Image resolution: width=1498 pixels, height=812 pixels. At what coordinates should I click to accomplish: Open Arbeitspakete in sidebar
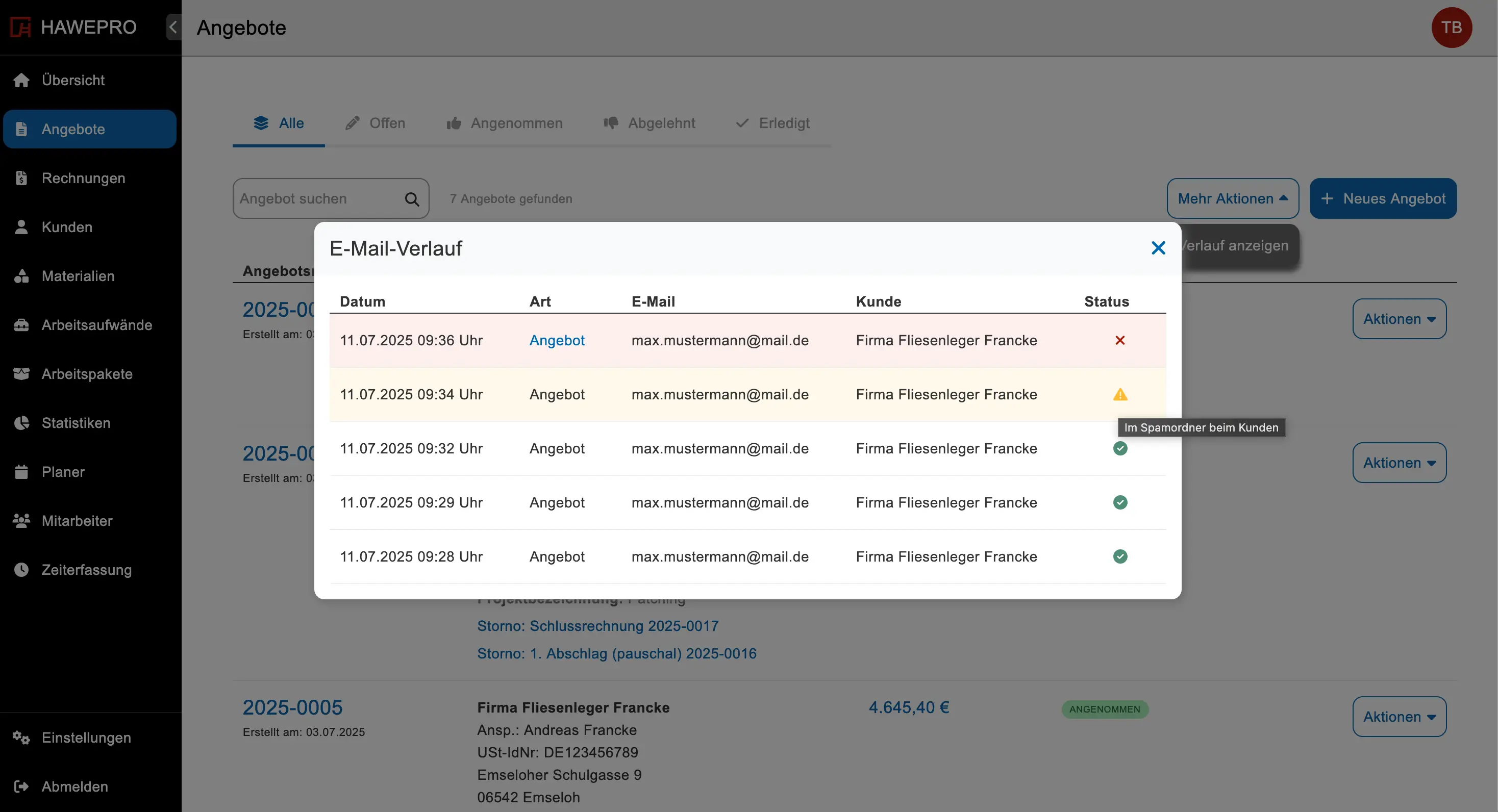click(90, 374)
